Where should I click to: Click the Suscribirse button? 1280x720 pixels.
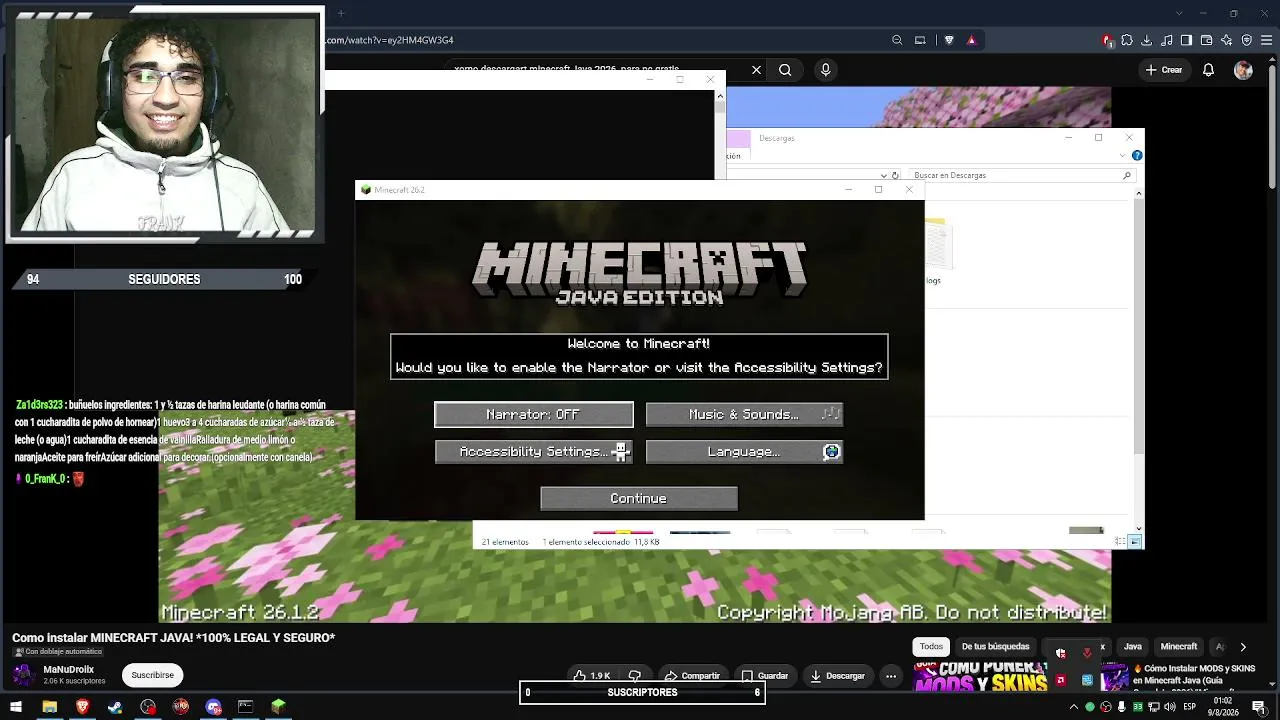pyautogui.click(x=153, y=675)
